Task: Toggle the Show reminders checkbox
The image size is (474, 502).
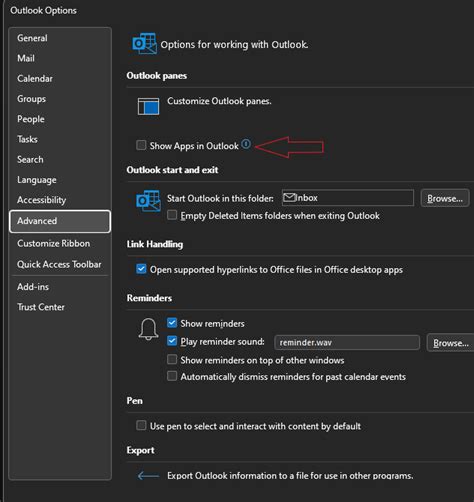Action: (172, 323)
